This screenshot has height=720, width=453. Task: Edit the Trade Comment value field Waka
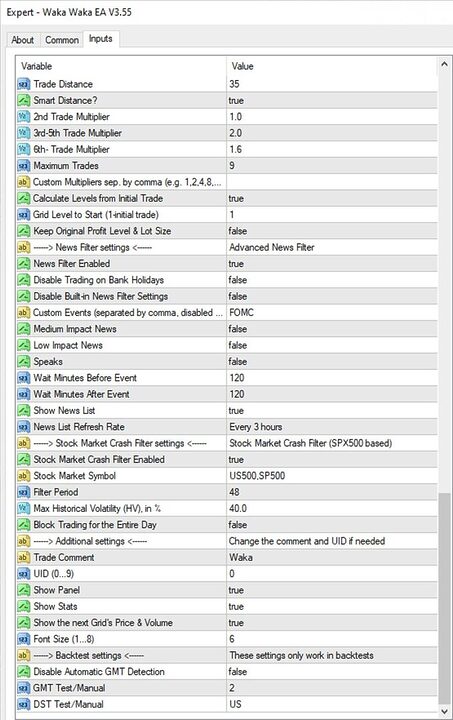click(x=332, y=557)
